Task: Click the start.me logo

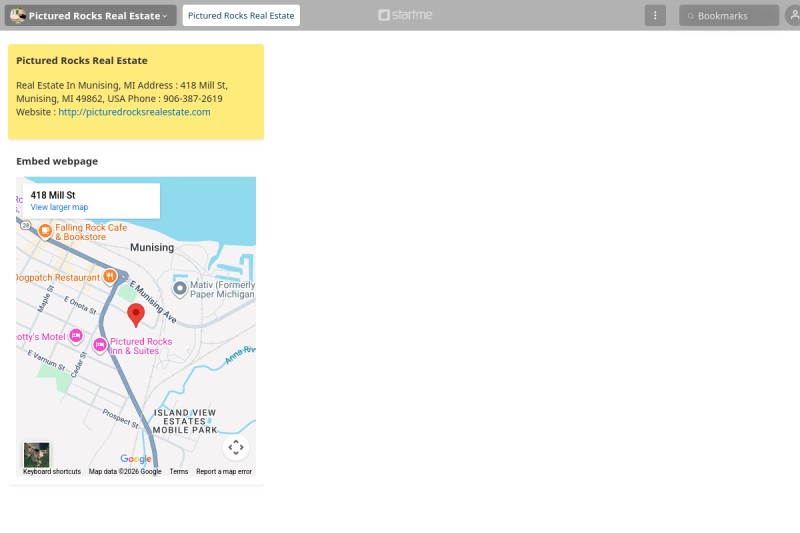Action: coord(405,15)
